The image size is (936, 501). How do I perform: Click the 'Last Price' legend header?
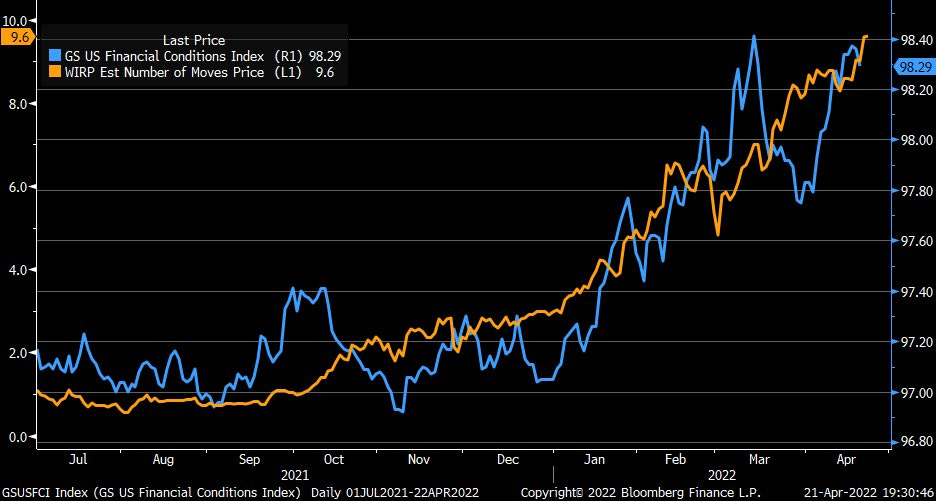coord(194,40)
